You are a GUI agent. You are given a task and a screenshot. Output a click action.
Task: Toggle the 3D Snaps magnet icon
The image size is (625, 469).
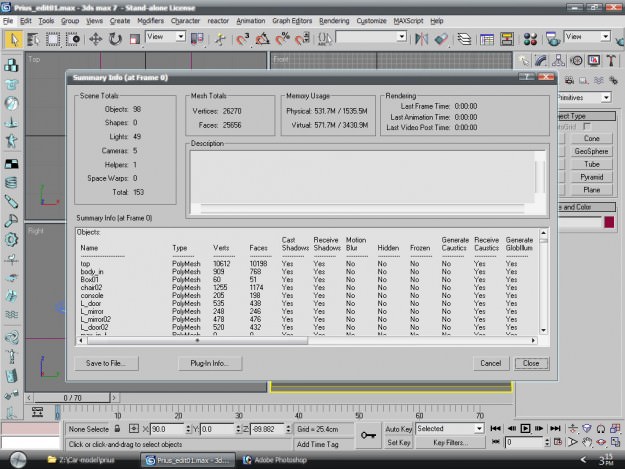point(242,39)
